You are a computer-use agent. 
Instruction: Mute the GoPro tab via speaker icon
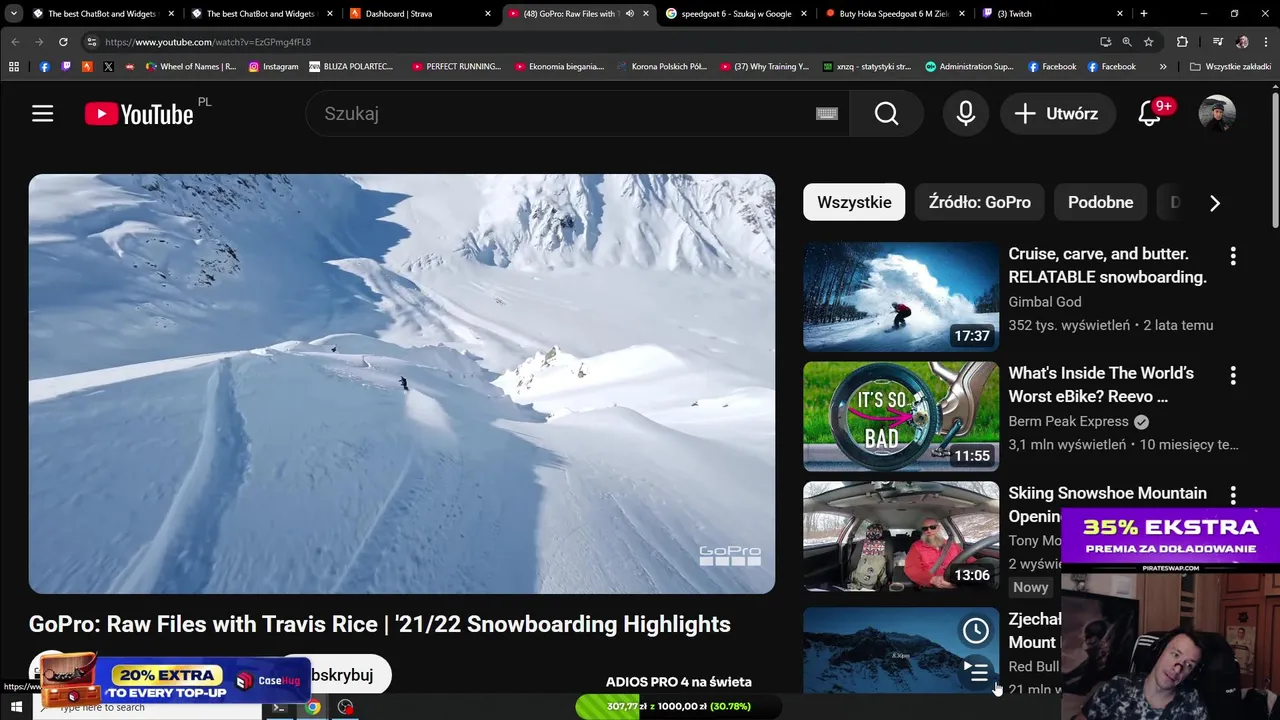pyautogui.click(x=629, y=14)
